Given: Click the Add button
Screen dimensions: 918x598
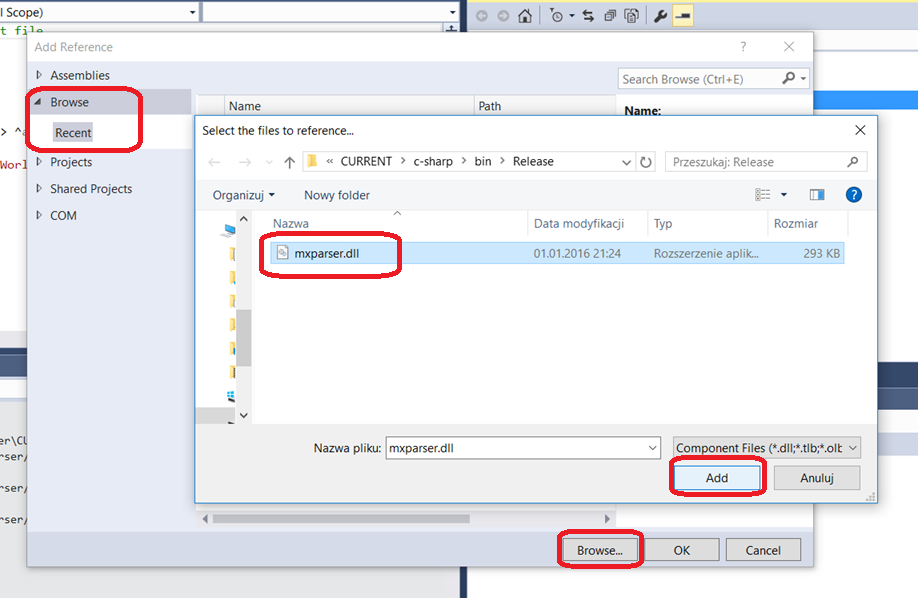Looking at the screenshot, I should coord(716,477).
